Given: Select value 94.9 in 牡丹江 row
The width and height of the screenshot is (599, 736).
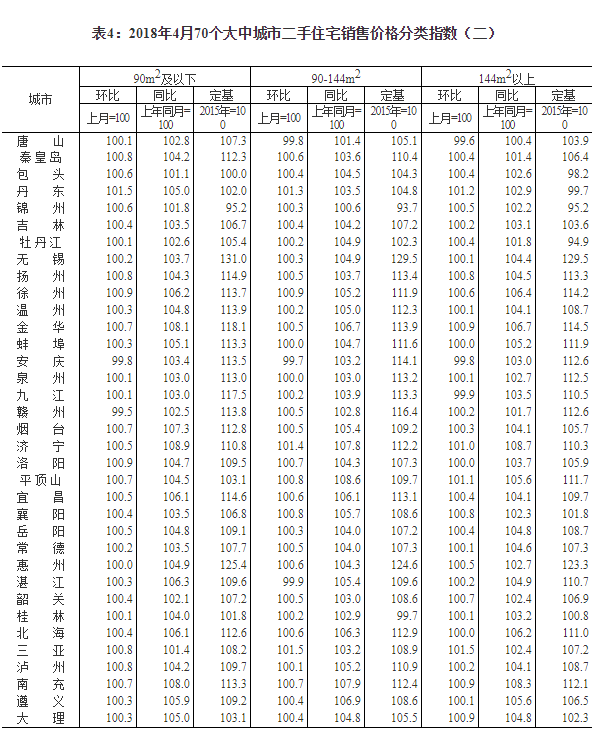Looking at the screenshot, I should pyautogui.click(x=578, y=242).
